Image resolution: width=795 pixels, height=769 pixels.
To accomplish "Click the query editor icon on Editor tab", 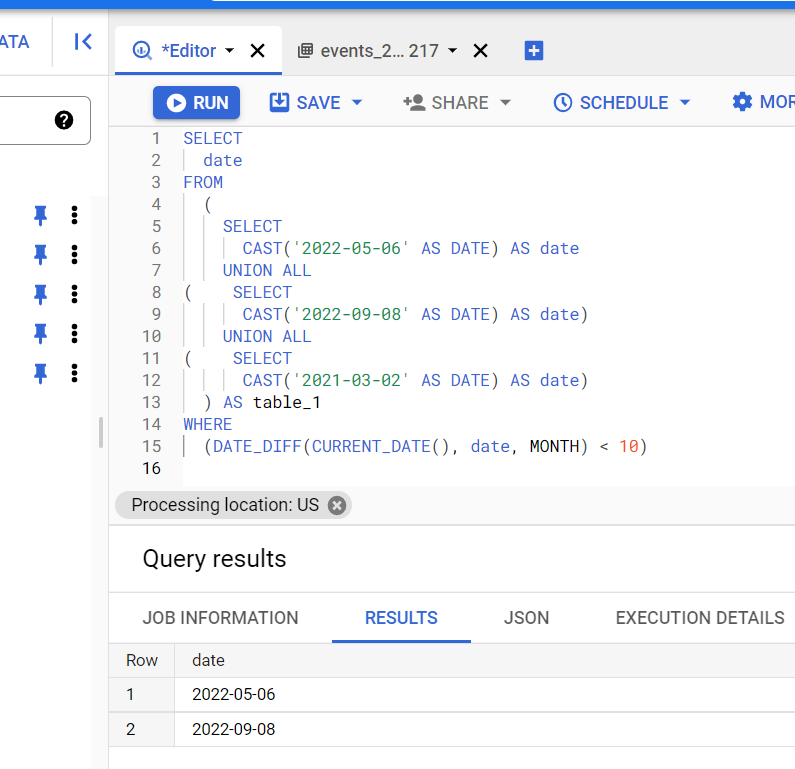I will [142, 51].
